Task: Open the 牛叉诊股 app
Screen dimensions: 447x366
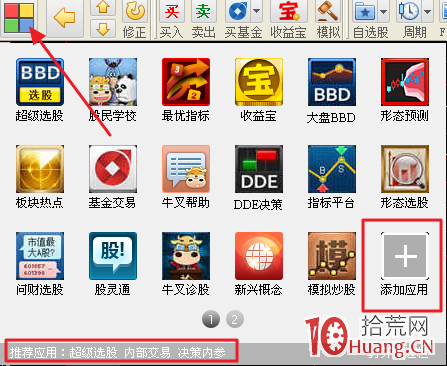Action: 186,256
